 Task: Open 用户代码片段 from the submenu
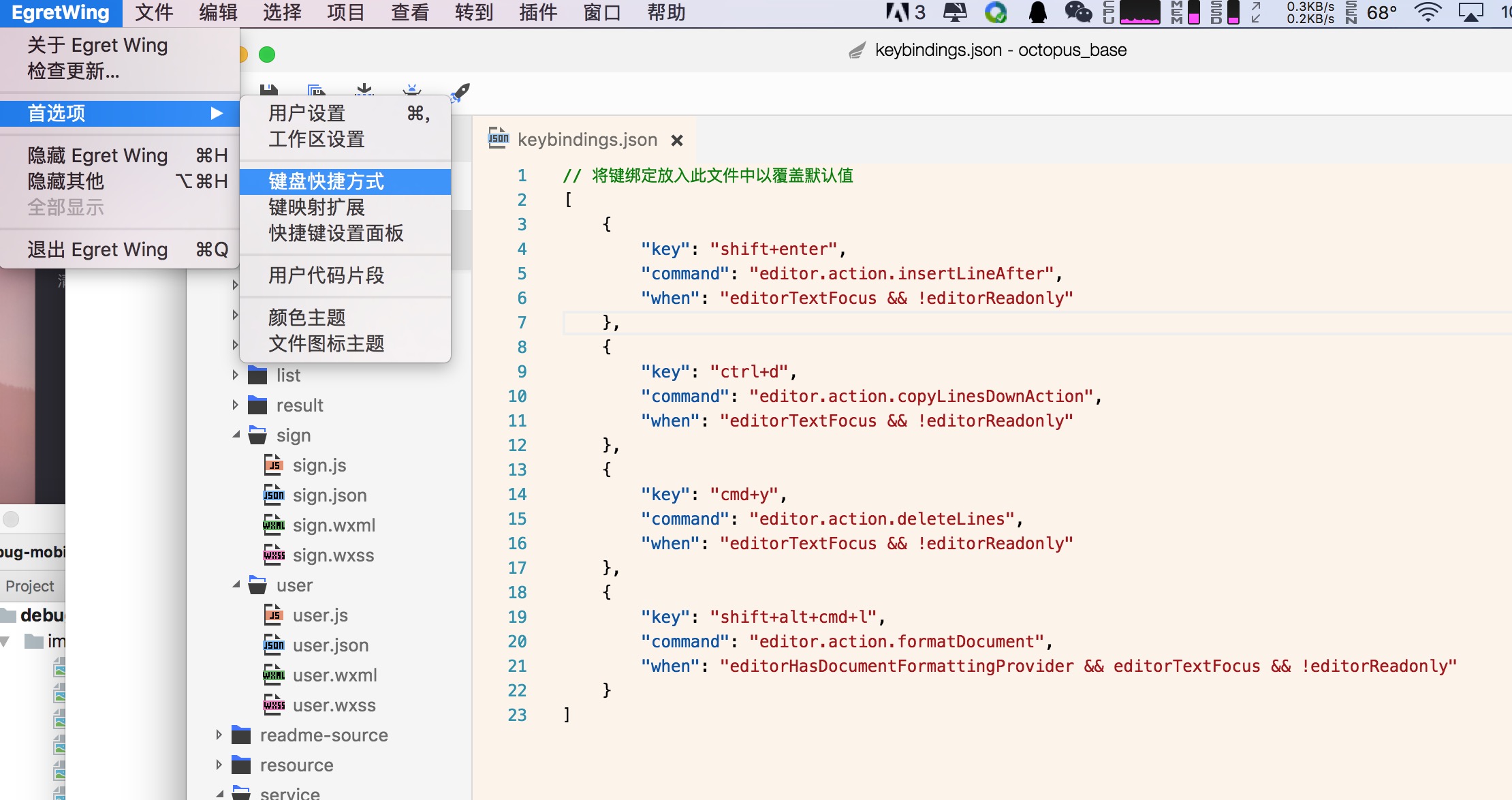point(326,275)
